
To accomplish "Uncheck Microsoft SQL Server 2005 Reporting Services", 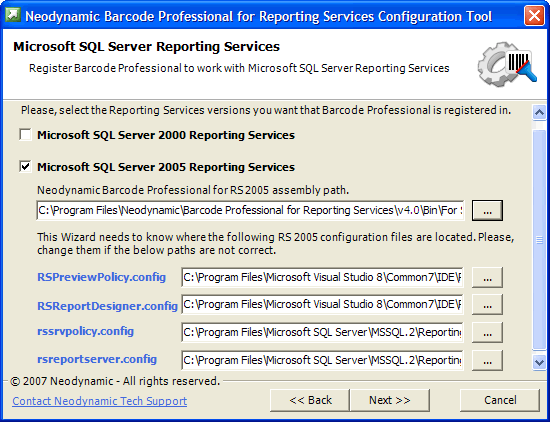I will pos(26,167).
